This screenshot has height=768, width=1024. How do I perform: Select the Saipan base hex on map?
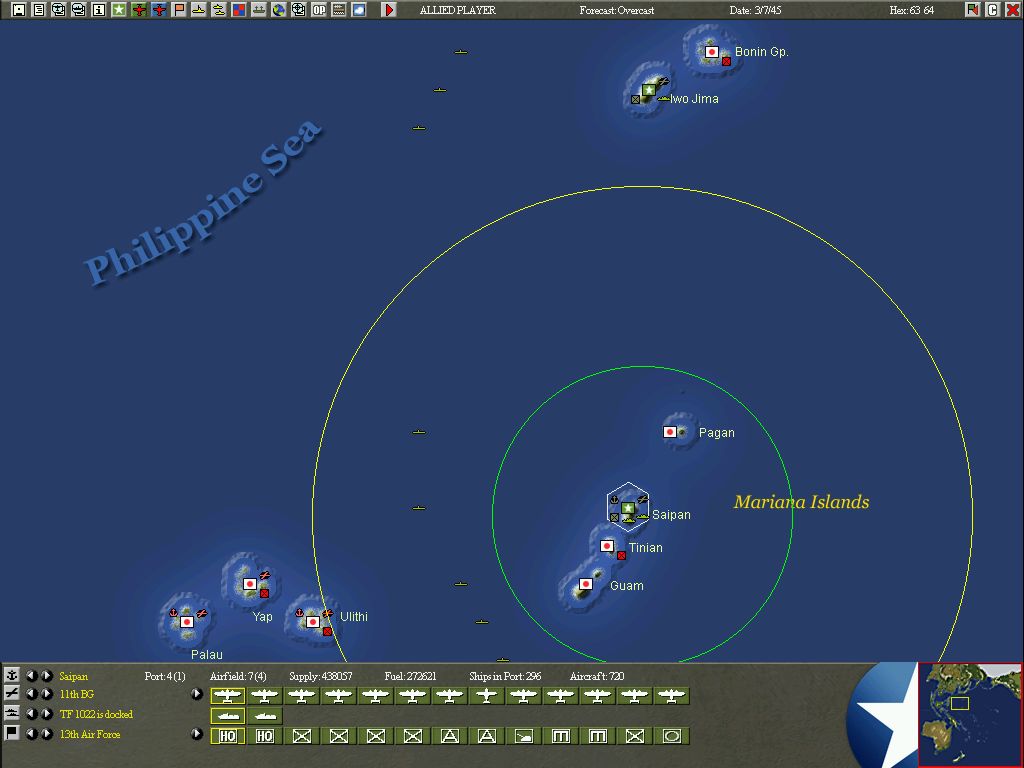pos(628,507)
